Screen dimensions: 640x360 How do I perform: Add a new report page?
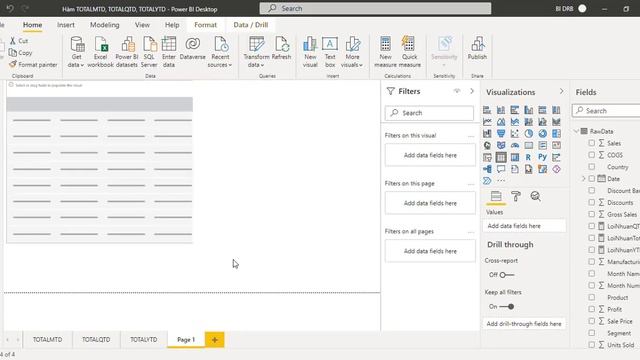tap(214, 340)
